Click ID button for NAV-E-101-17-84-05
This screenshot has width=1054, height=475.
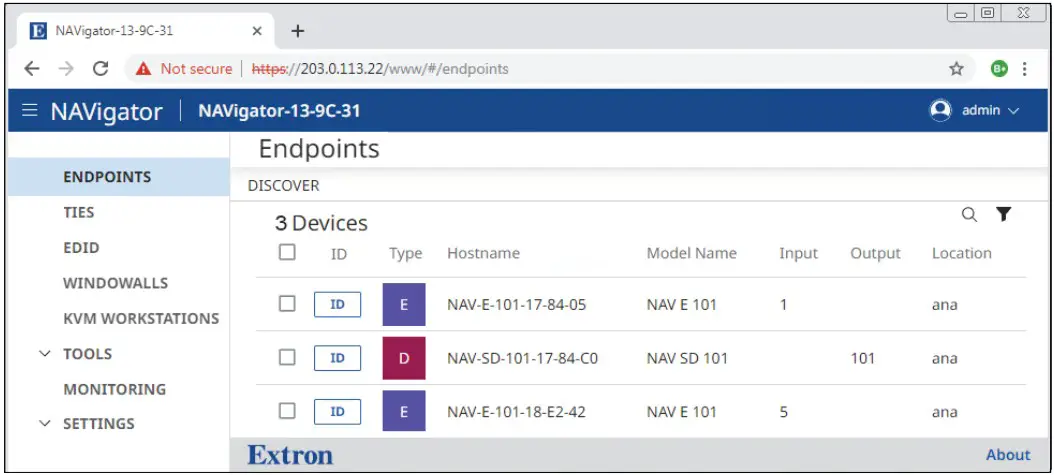coord(337,304)
